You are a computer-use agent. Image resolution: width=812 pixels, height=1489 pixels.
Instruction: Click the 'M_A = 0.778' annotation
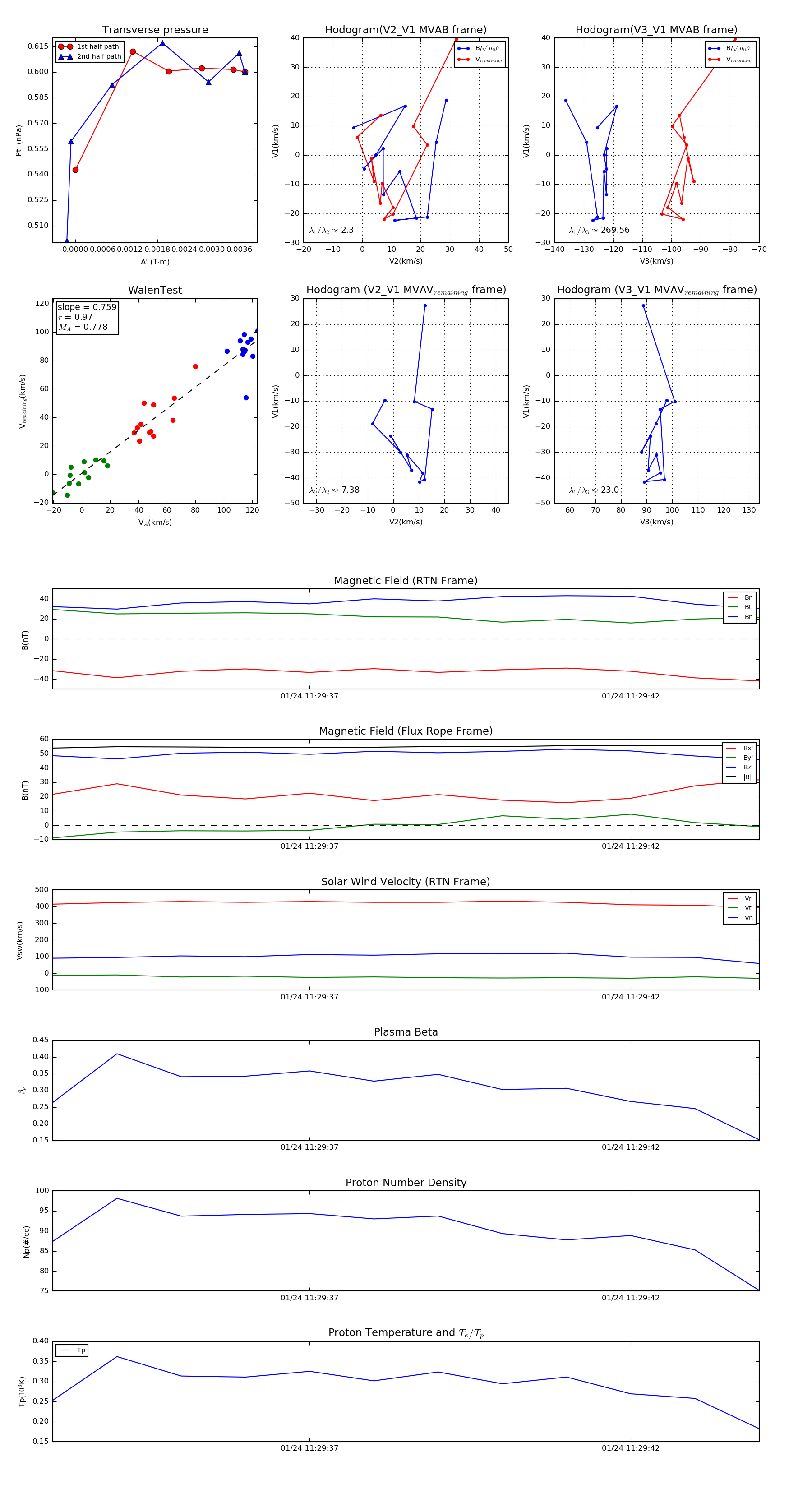[83, 327]
